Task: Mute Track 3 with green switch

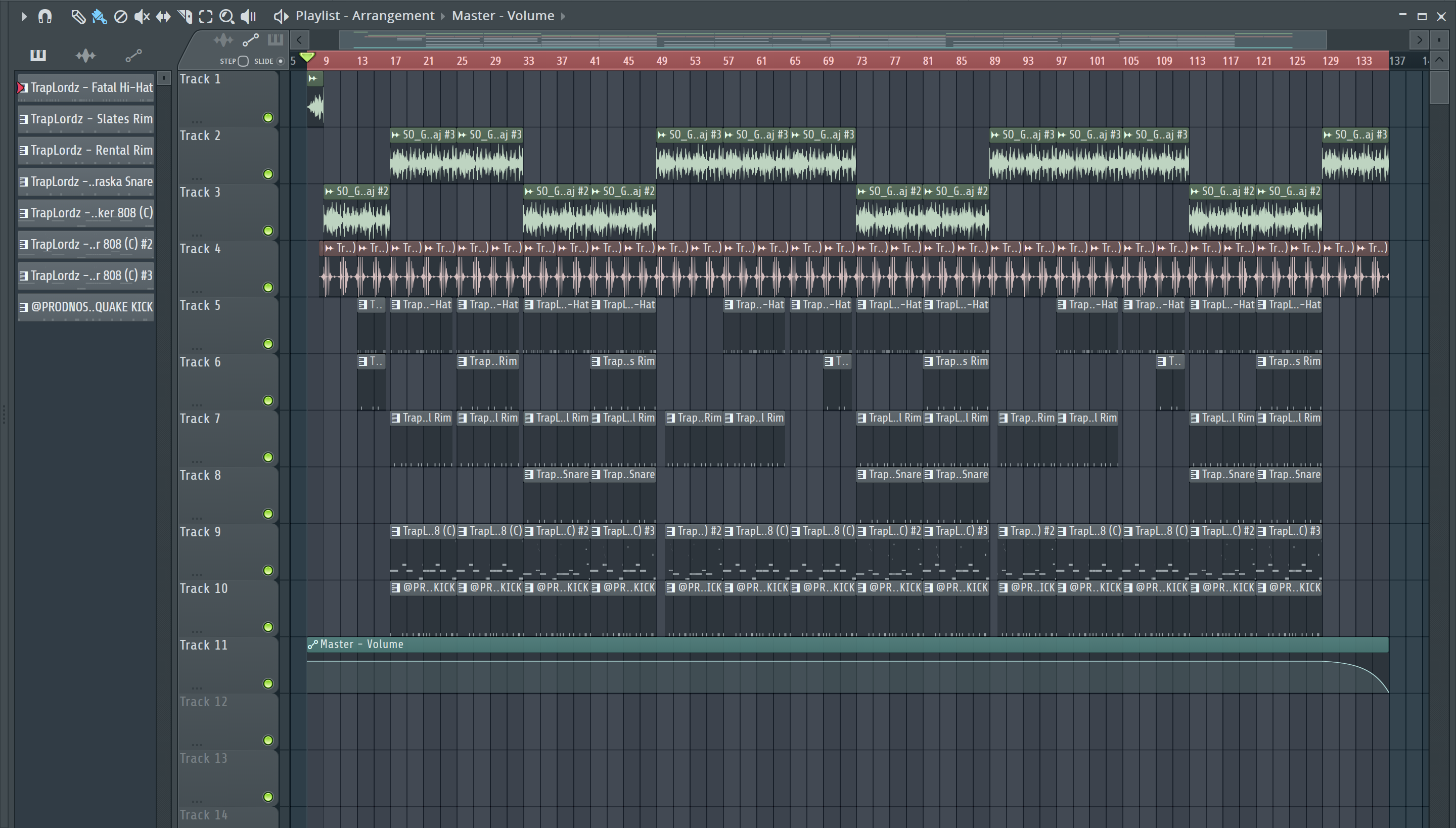Action: coord(268,231)
